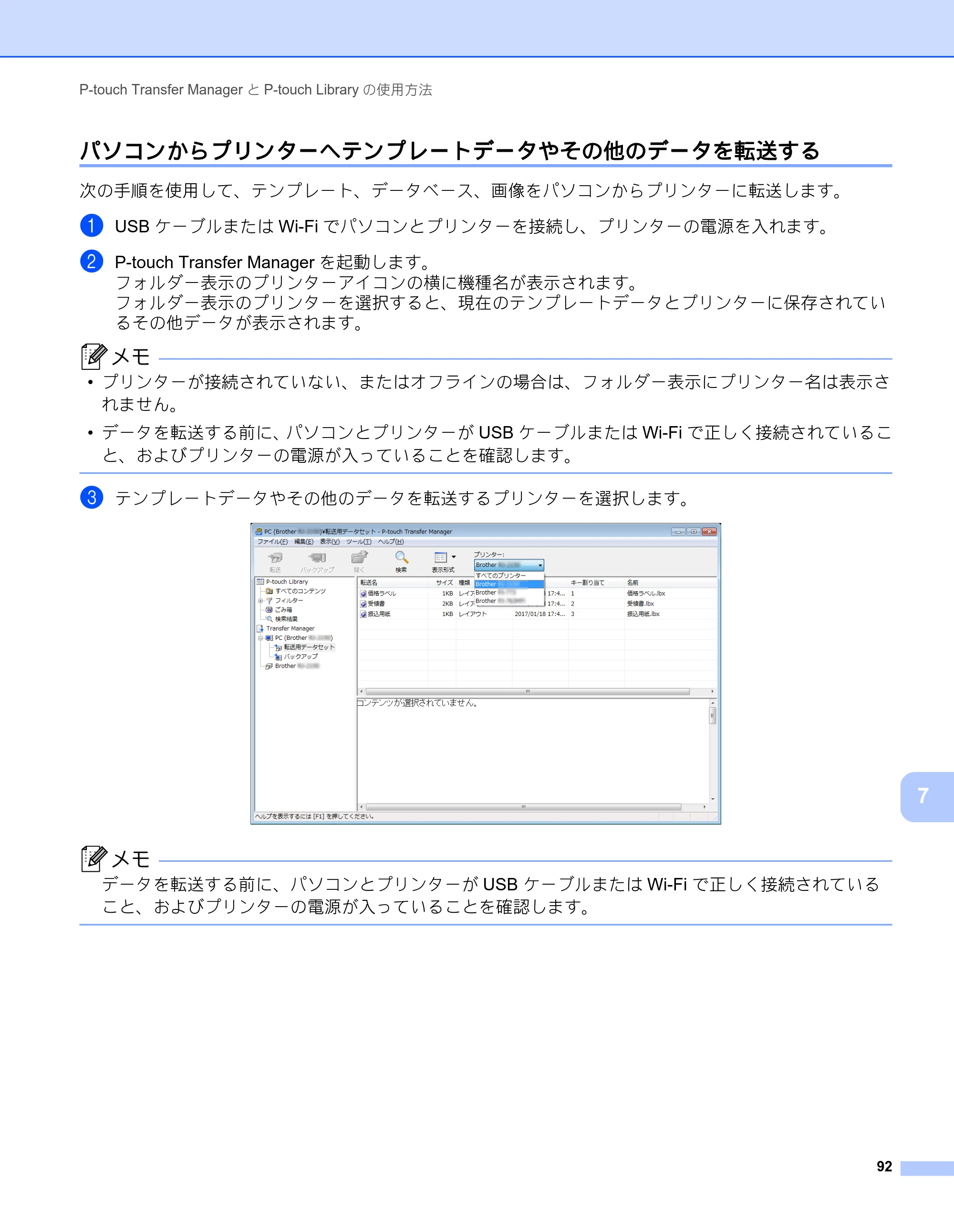
Task: Click the 価格ラベル template row icon
Action: click(x=363, y=594)
